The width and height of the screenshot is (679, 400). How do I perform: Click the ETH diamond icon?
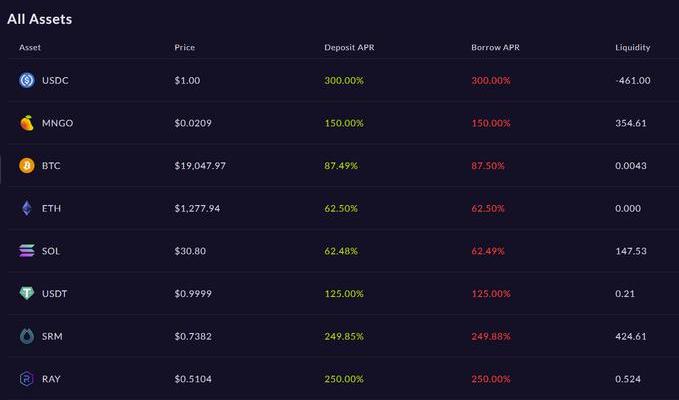(x=27, y=208)
